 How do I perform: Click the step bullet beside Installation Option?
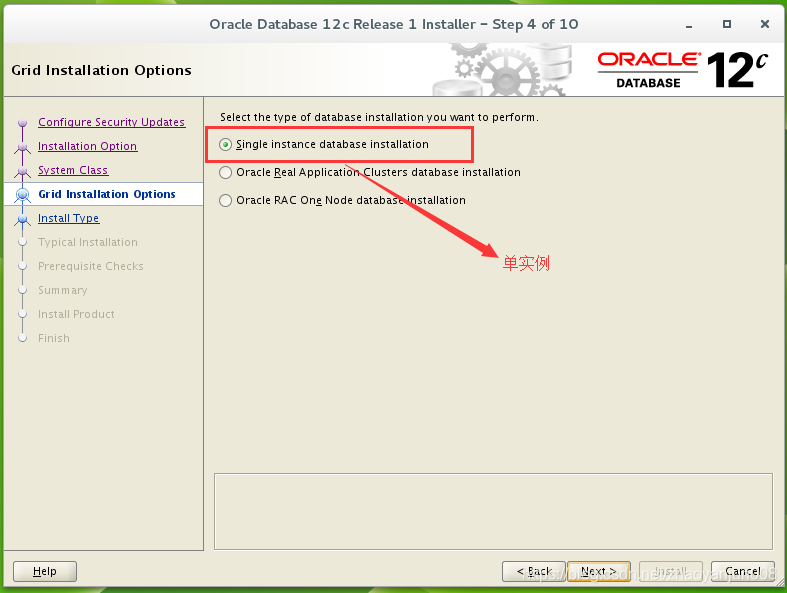[22, 147]
